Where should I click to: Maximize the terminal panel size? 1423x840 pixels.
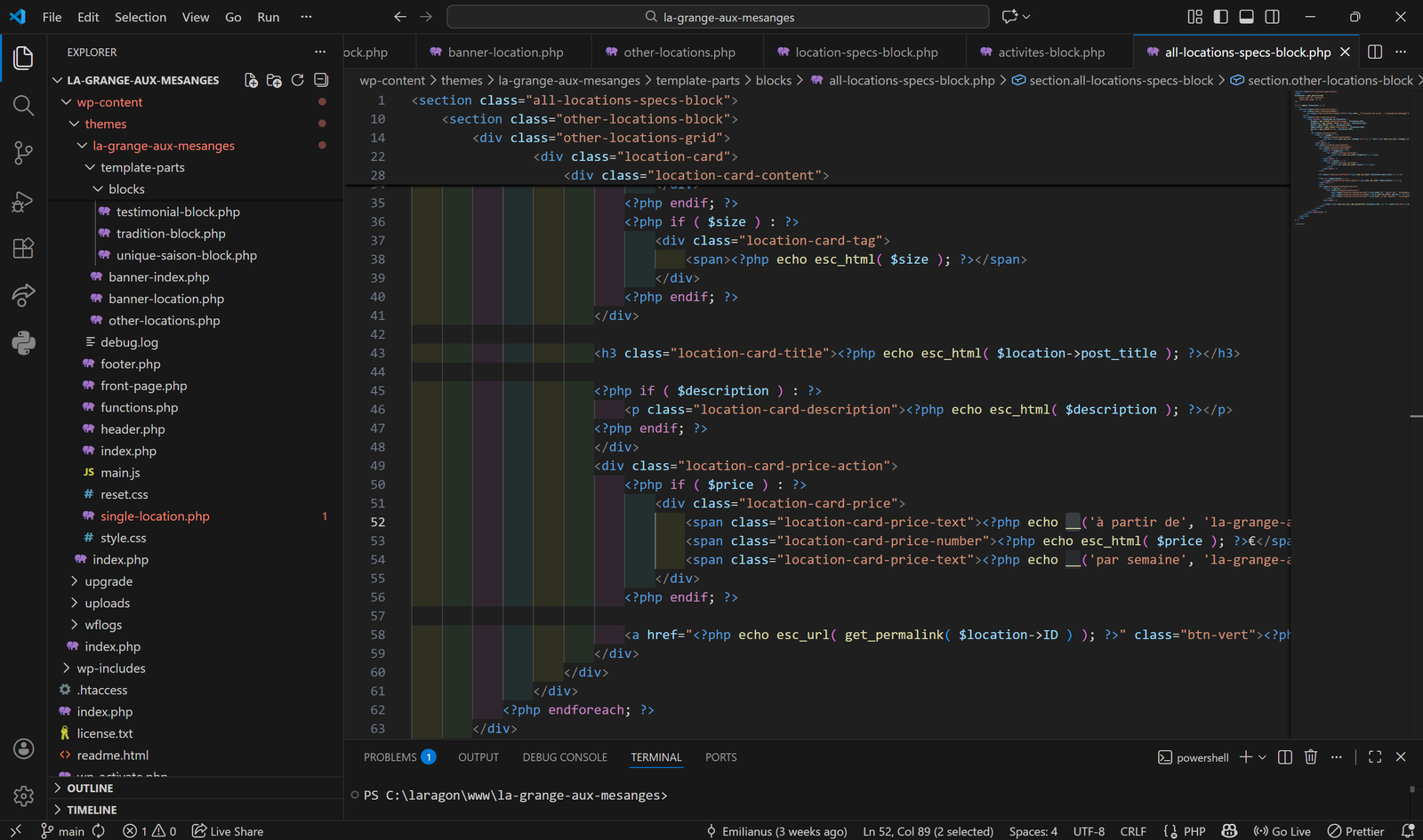pos(1375,757)
